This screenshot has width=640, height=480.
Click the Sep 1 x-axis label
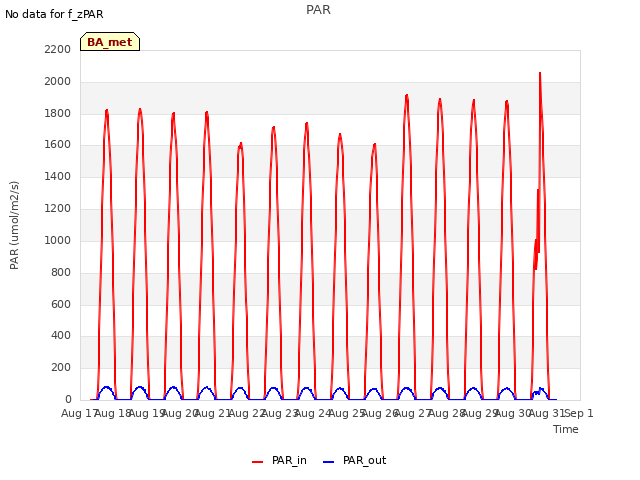[579, 413]
